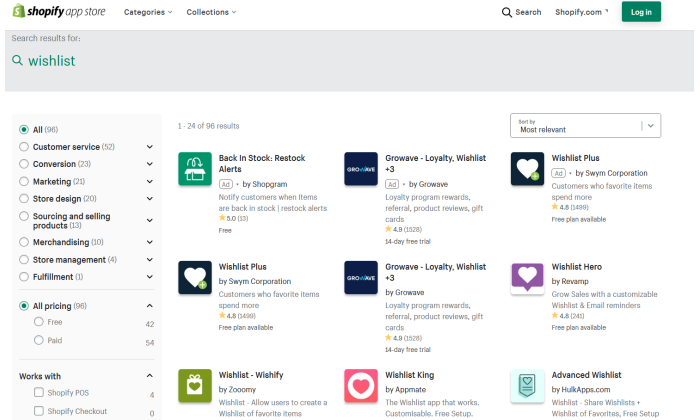Open the Wishlist - Wishify gift icon
Image resolution: width=700 pixels, height=420 pixels.
point(195,386)
